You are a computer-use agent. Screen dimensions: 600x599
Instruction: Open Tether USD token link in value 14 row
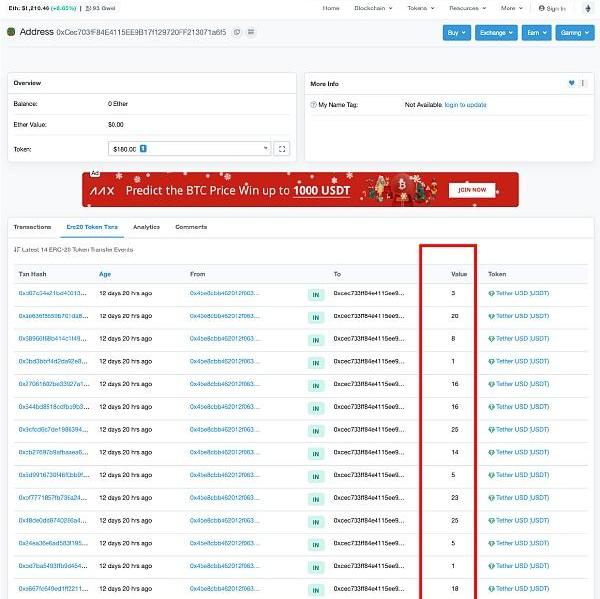tap(522, 452)
